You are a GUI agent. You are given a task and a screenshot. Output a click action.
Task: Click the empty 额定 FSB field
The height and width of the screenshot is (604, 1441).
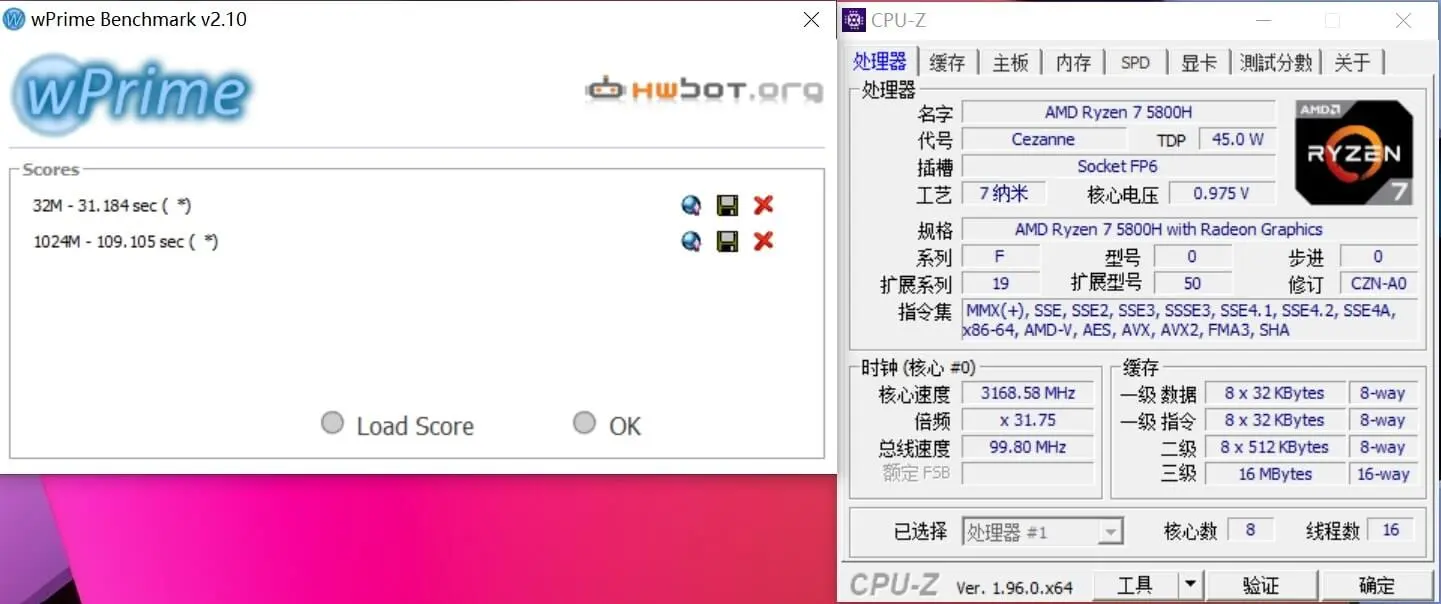(x=1027, y=473)
